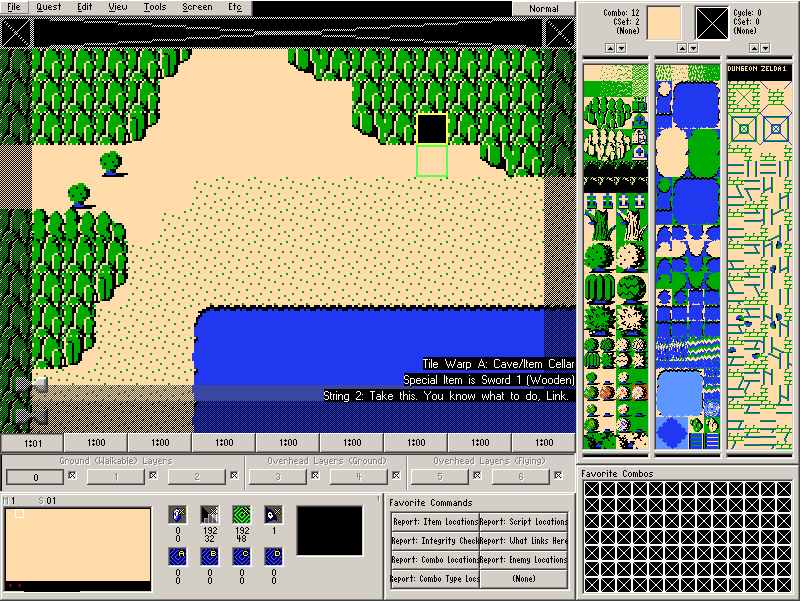Select Warp Return square B

tap(210, 557)
